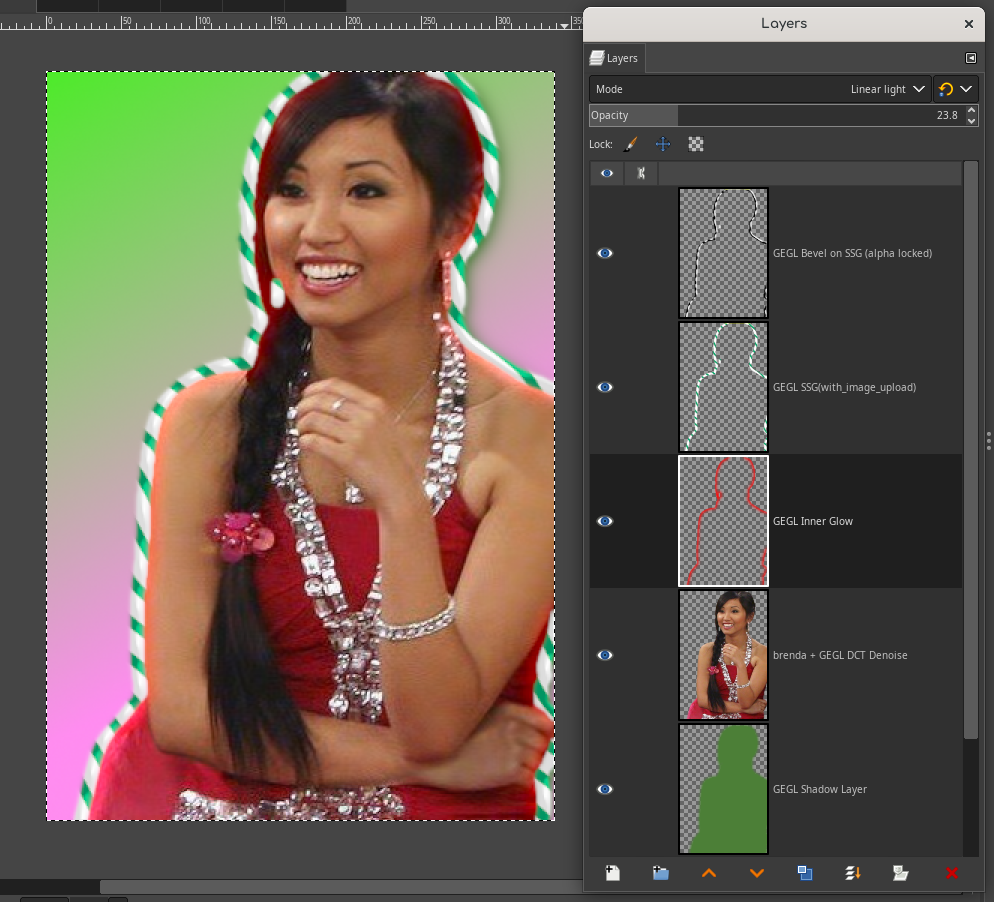The height and width of the screenshot is (902, 994).
Task: Open the layers tab configuration menu
Action: click(x=971, y=58)
